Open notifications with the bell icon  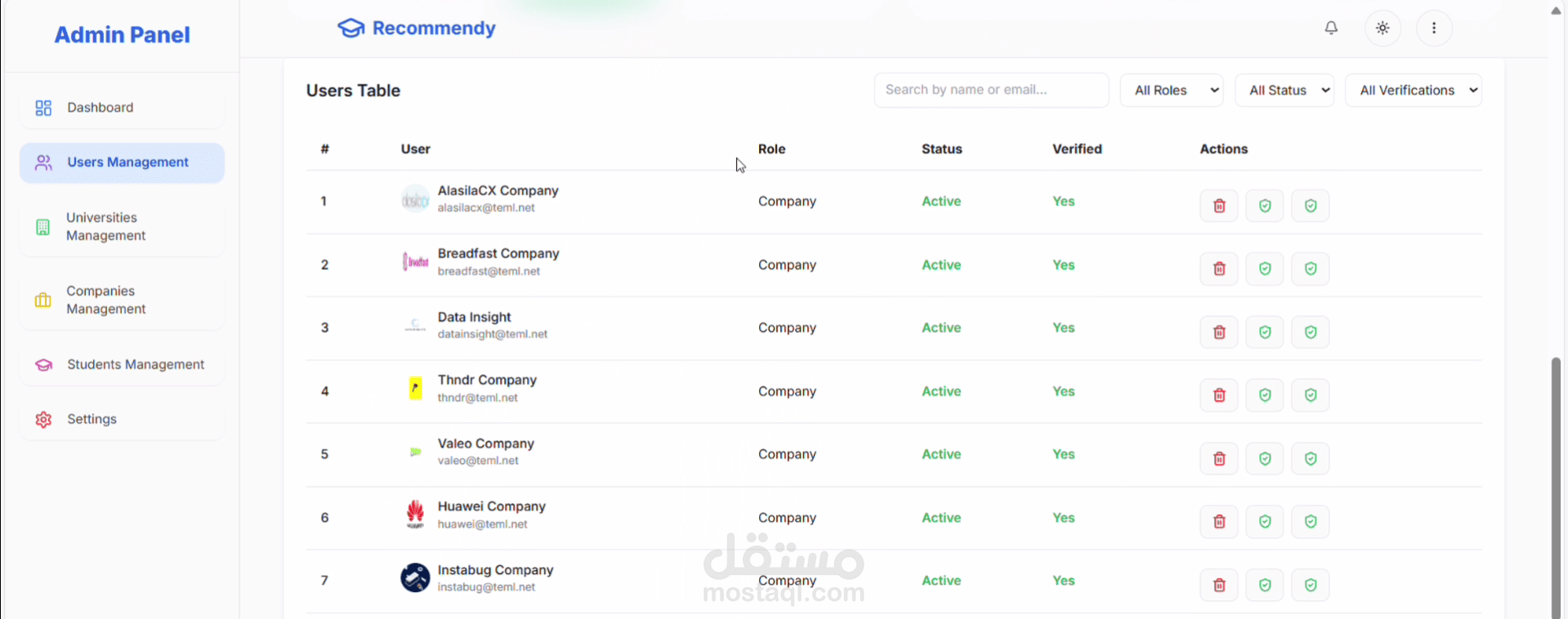[1331, 28]
